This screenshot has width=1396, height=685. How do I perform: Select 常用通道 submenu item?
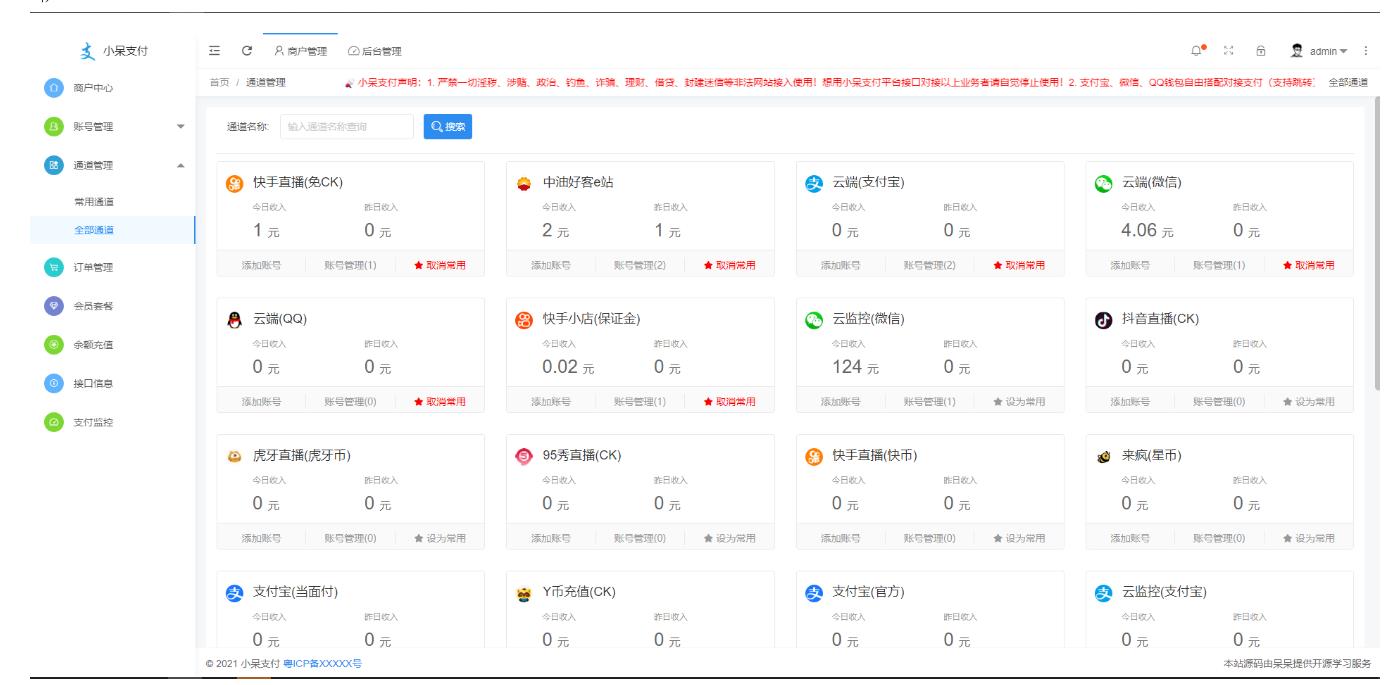point(94,201)
